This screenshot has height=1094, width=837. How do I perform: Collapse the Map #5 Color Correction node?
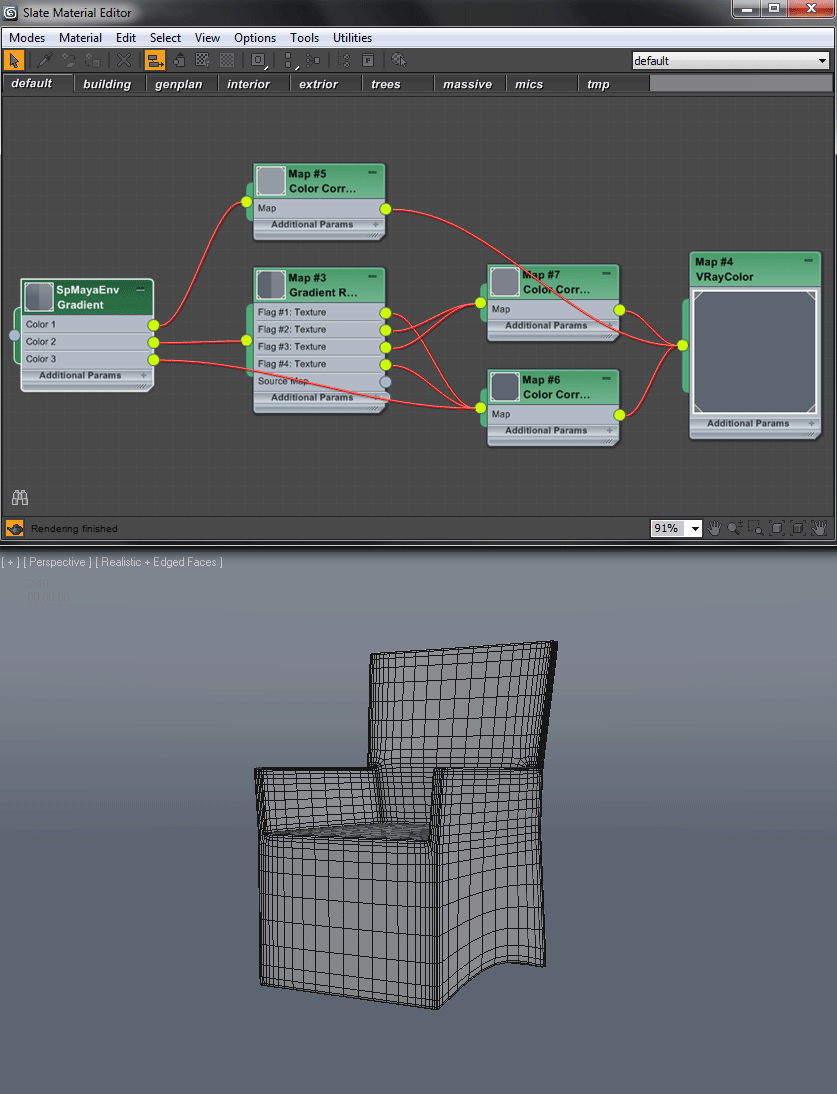click(373, 173)
